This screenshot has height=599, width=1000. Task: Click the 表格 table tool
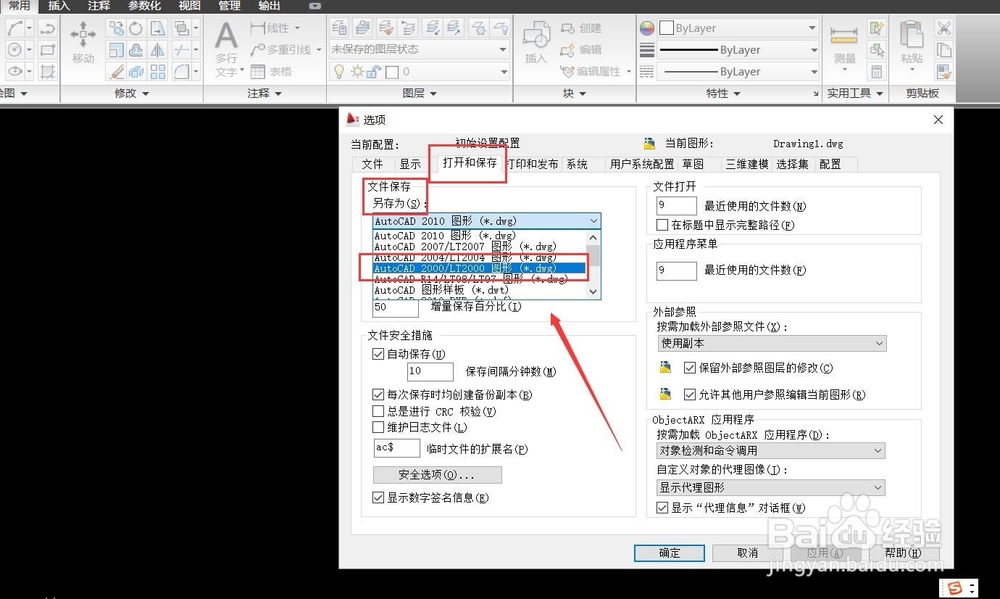click(x=271, y=71)
